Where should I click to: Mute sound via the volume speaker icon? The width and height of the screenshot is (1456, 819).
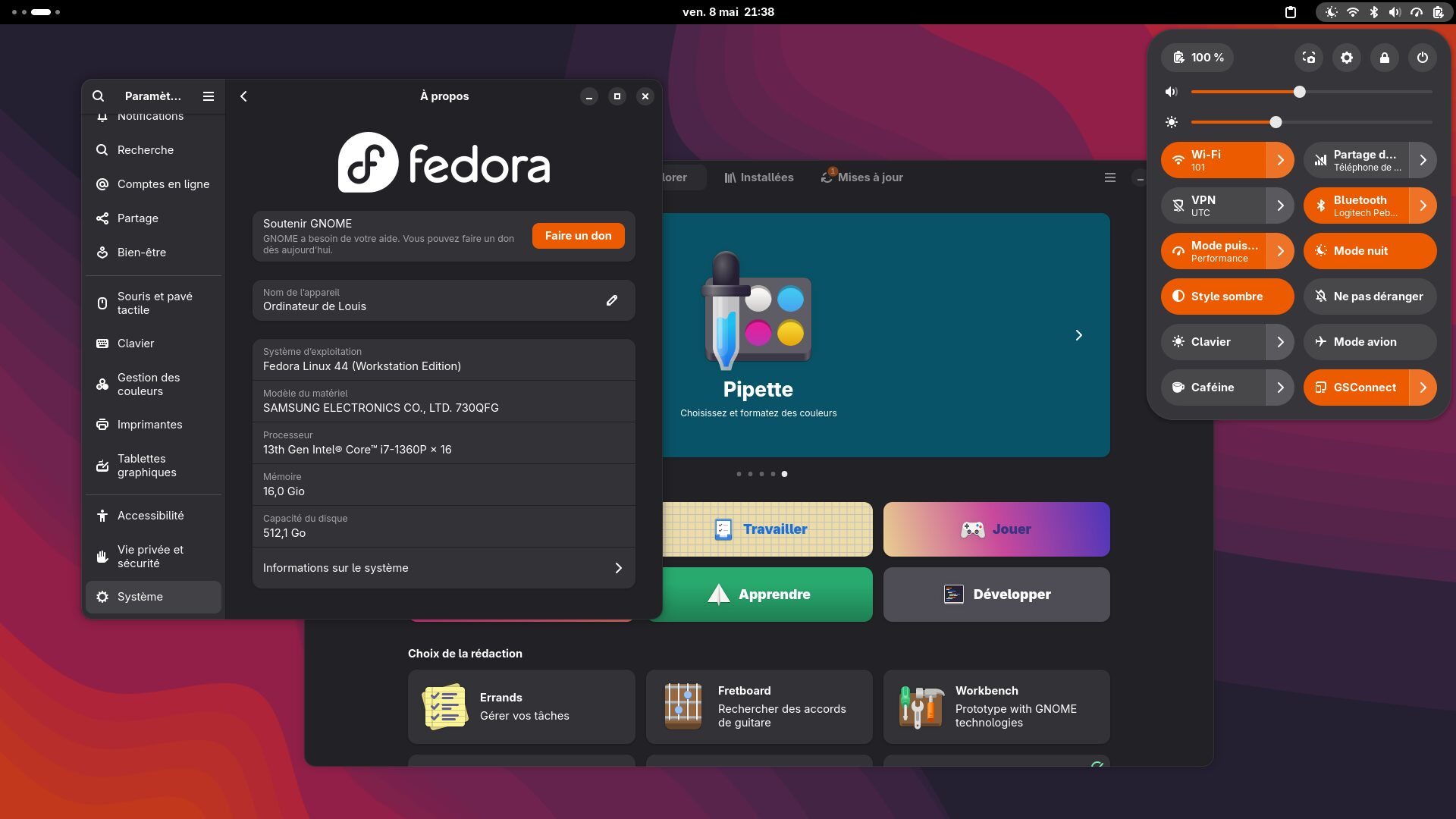(x=1172, y=92)
